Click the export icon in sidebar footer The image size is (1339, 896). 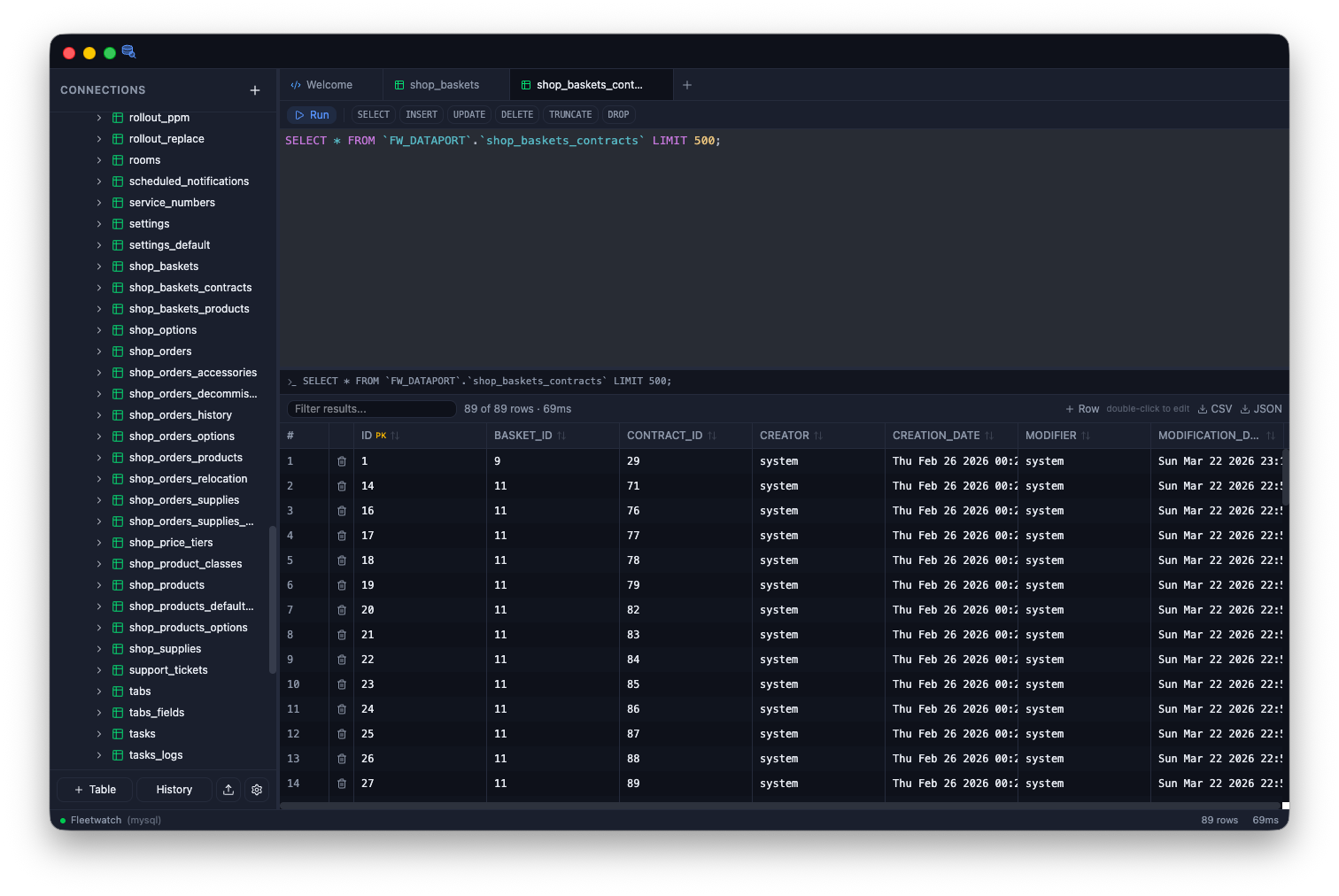[228, 790]
